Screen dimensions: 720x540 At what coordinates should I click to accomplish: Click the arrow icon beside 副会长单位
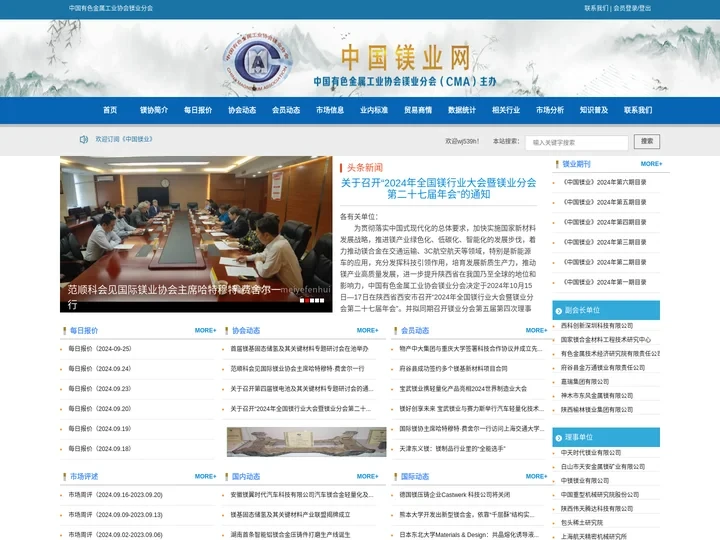(558, 311)
